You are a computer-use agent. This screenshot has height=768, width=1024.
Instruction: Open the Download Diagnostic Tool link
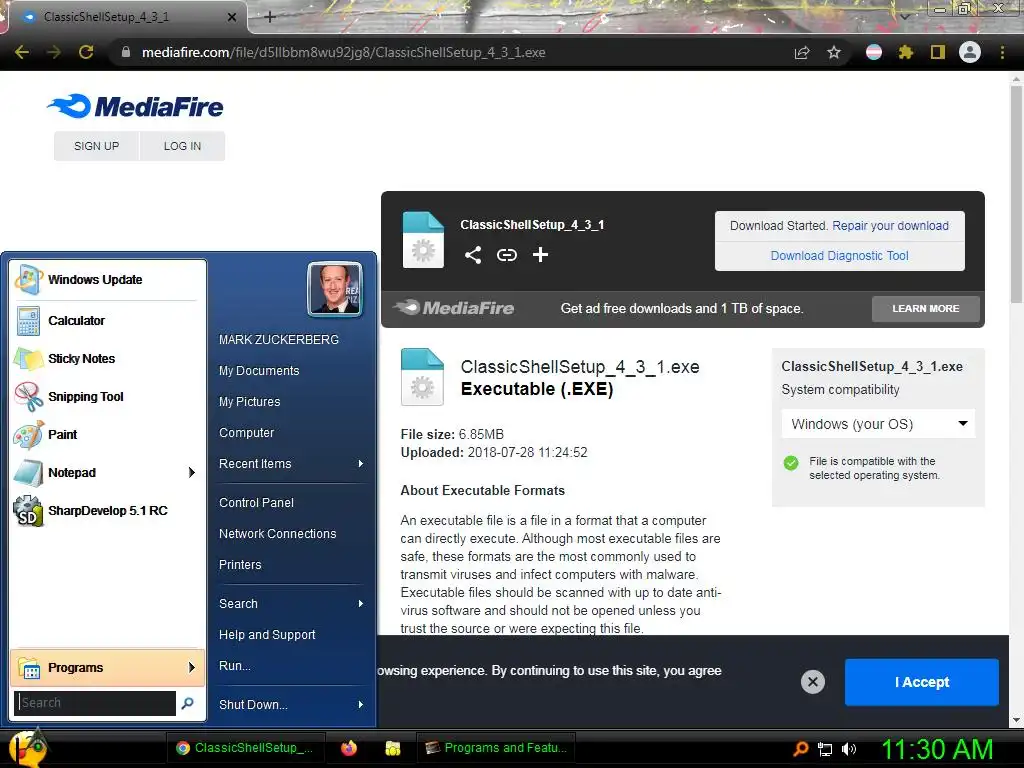click(839, 256)
